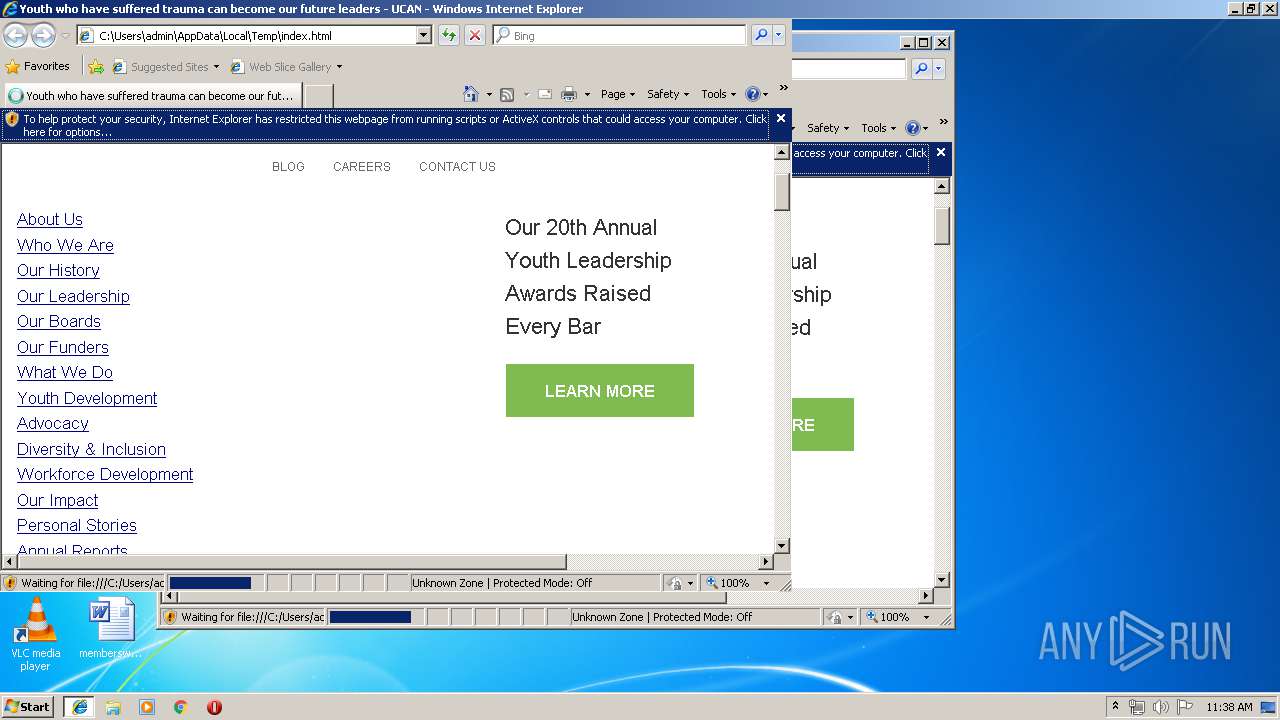Open the search provider dropdown arrow

click(779, 35)
